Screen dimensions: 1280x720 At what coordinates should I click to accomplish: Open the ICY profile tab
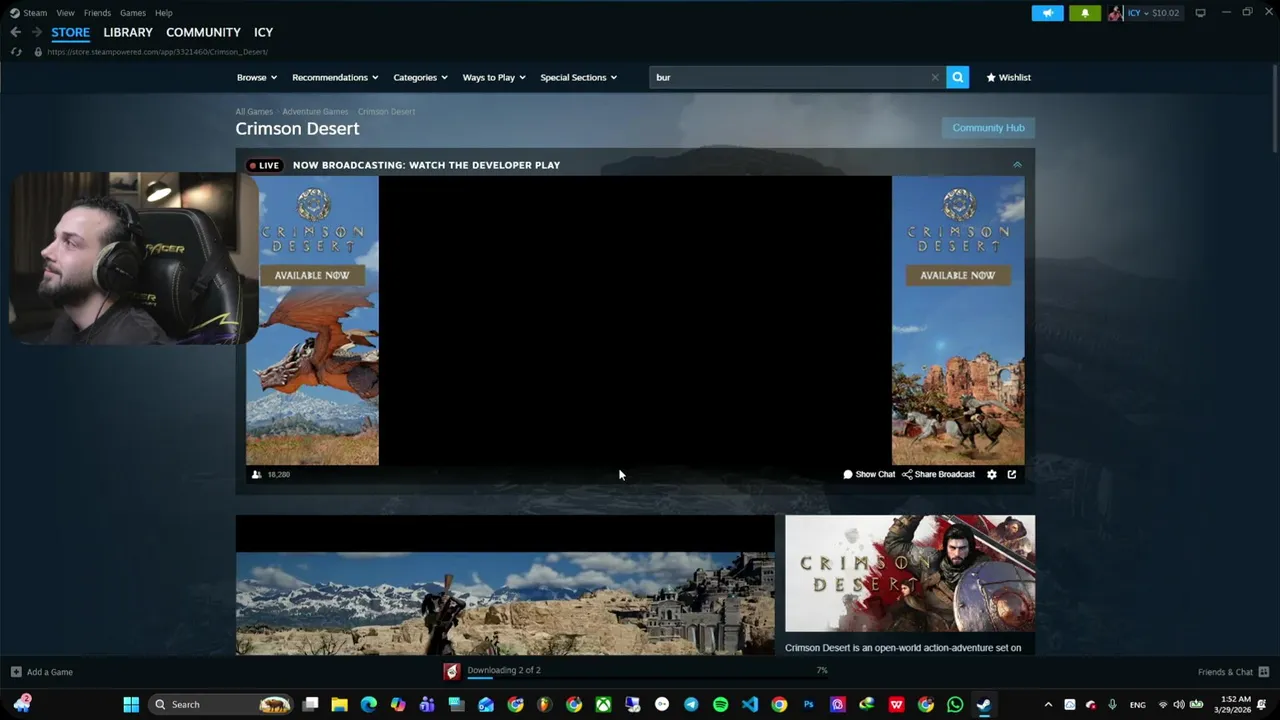pyautogui.click(x=263, y=32)
